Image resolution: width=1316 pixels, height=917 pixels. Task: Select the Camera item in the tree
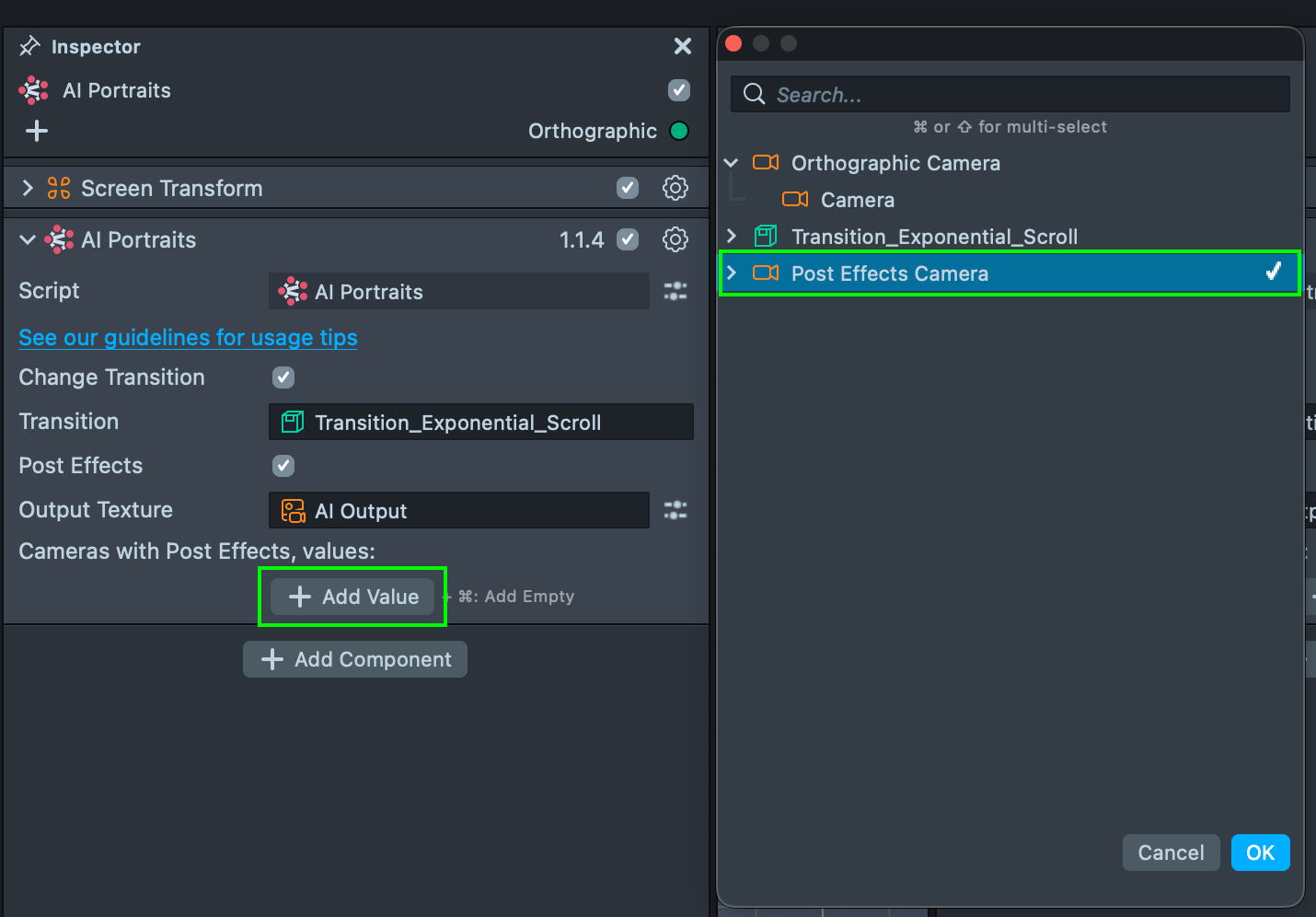pyautogui.click(x=857, y=200)
